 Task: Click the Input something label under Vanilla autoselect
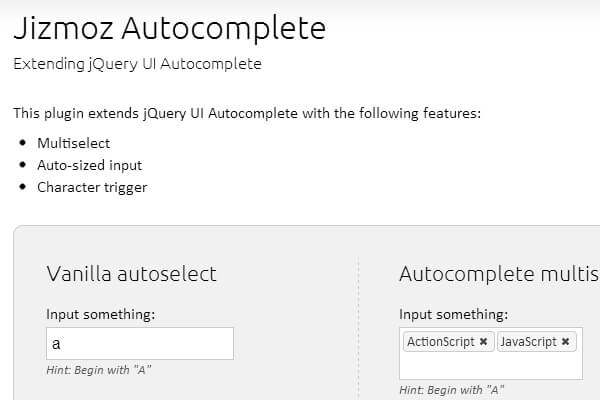[x=100, y=315]
